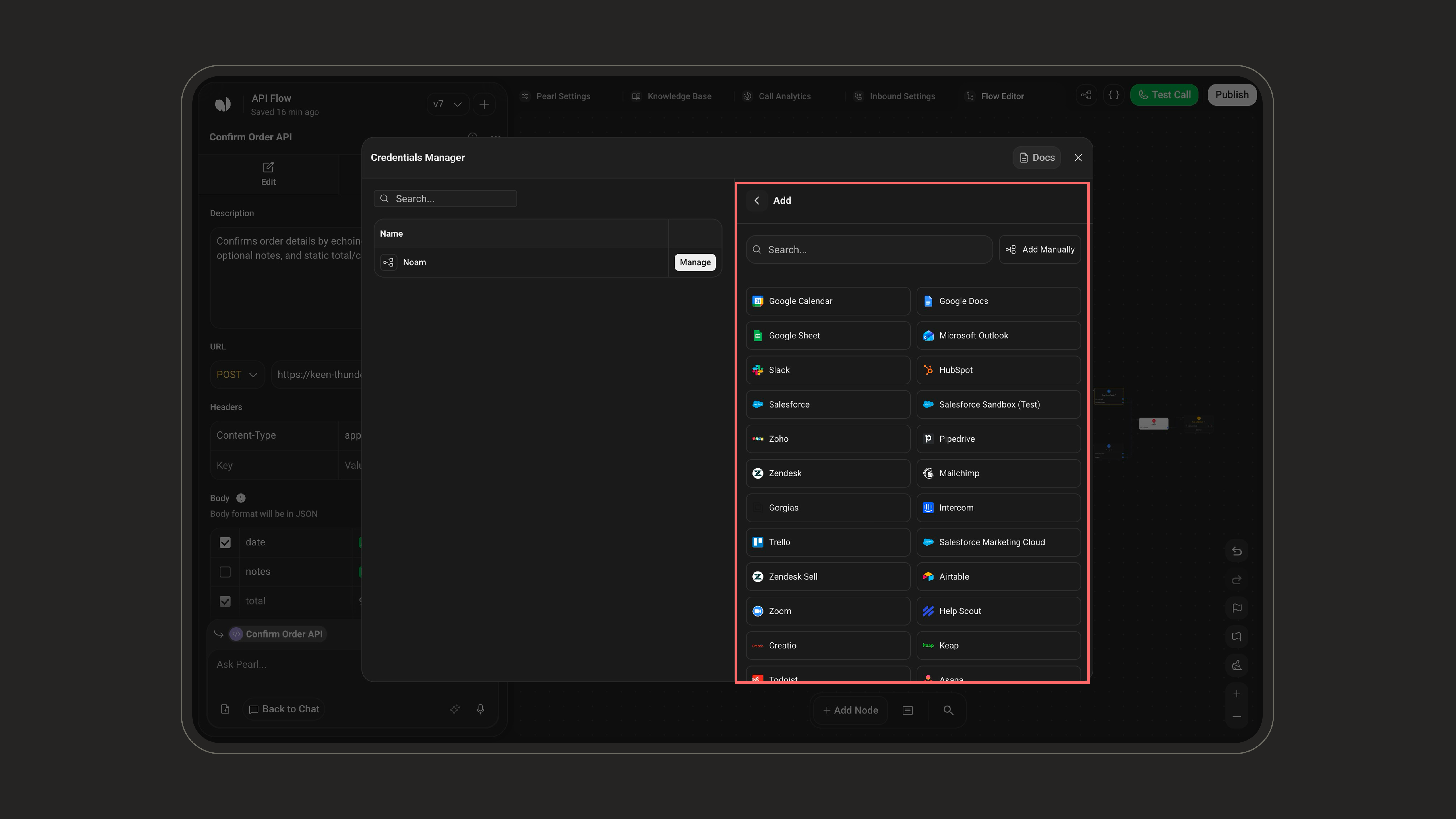Open the Docs link in Credentials Manager
Image resolution: width=1456 pixels, height=819 pixels.
click(x=1037, y=158)
